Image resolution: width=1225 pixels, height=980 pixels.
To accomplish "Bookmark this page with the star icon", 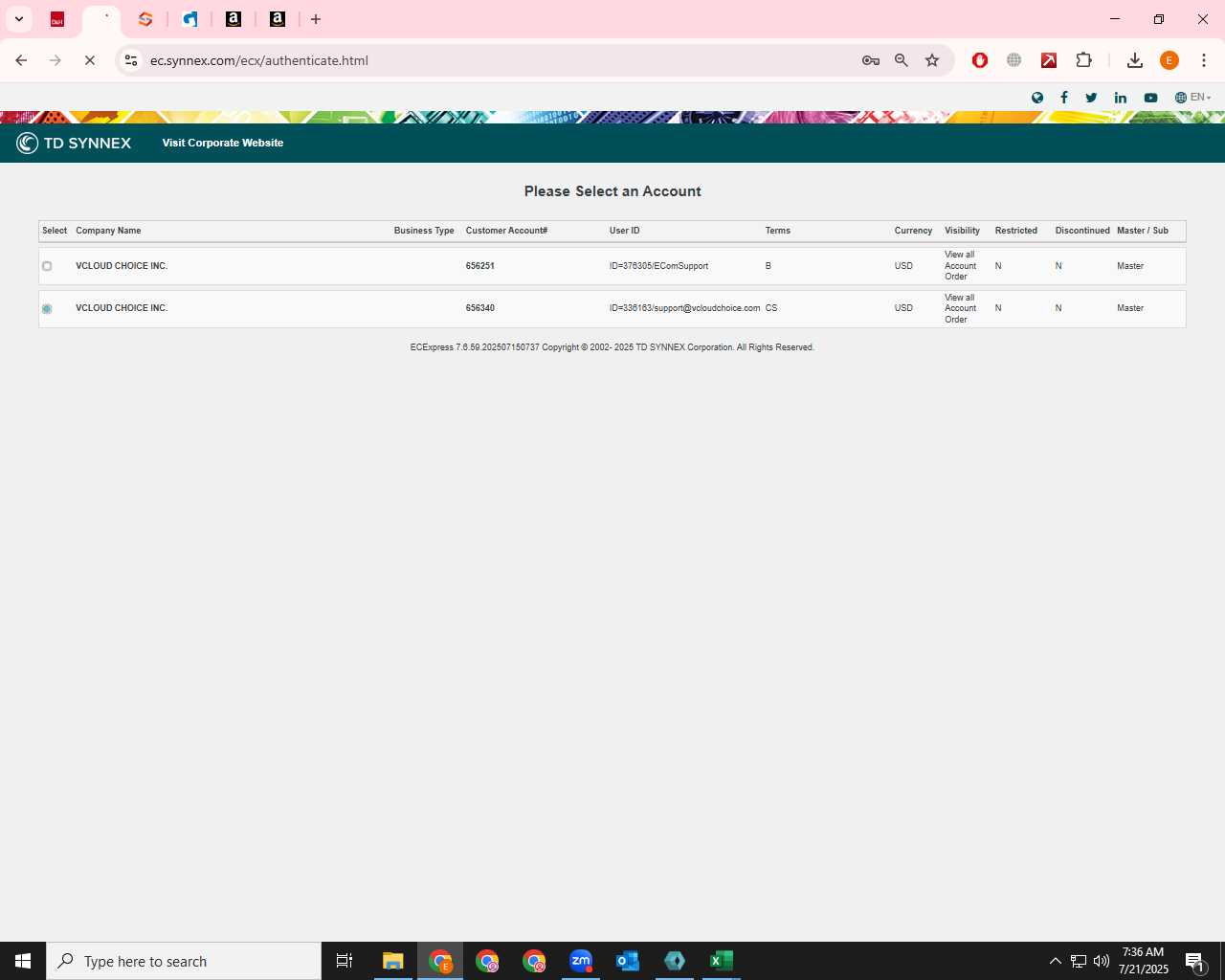I will (932, 60).
